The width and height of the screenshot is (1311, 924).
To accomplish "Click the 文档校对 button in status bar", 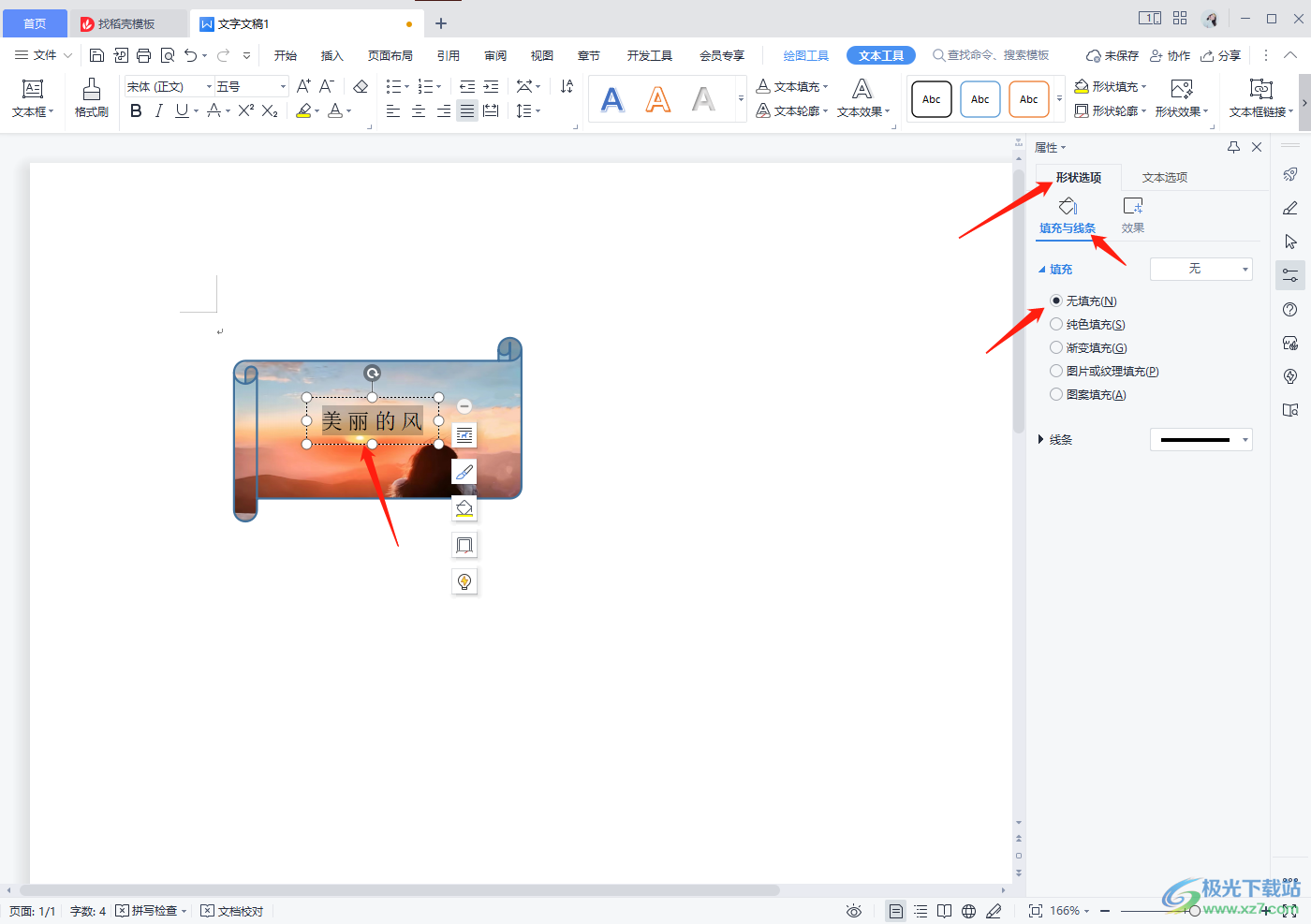I will [x=232, y=911].
